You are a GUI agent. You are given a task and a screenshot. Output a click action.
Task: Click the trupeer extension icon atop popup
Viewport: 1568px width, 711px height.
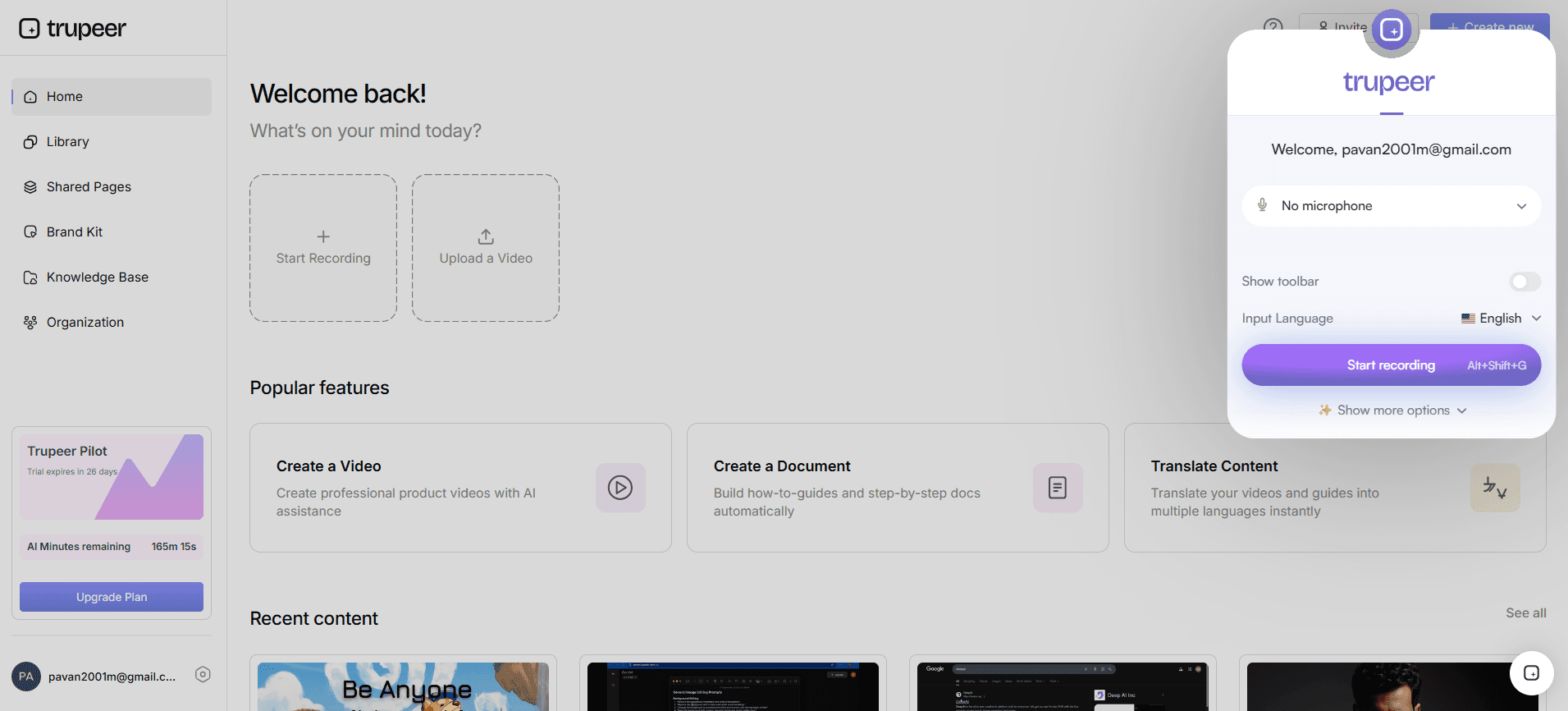pos(1392,30)
